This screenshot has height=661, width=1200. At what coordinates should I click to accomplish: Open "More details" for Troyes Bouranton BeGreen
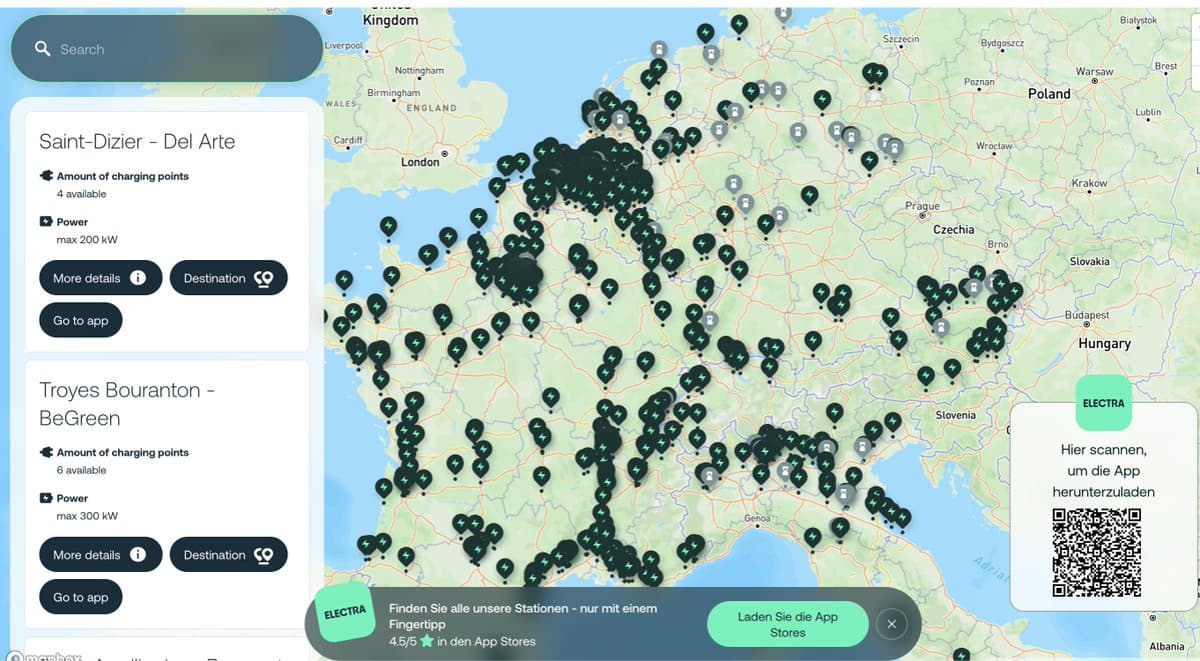100,554
